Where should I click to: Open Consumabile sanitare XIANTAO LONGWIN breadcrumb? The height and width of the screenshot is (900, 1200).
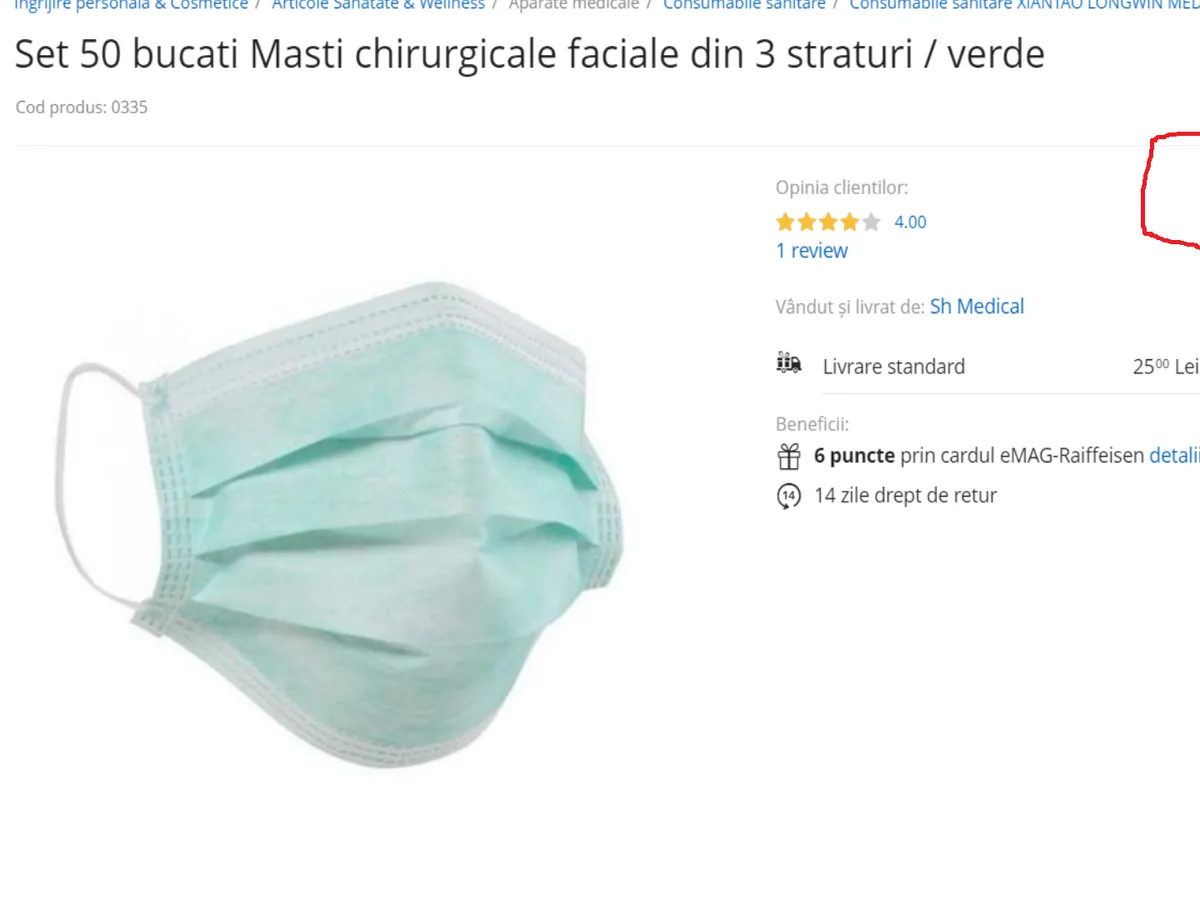[x=1025, y=5]
